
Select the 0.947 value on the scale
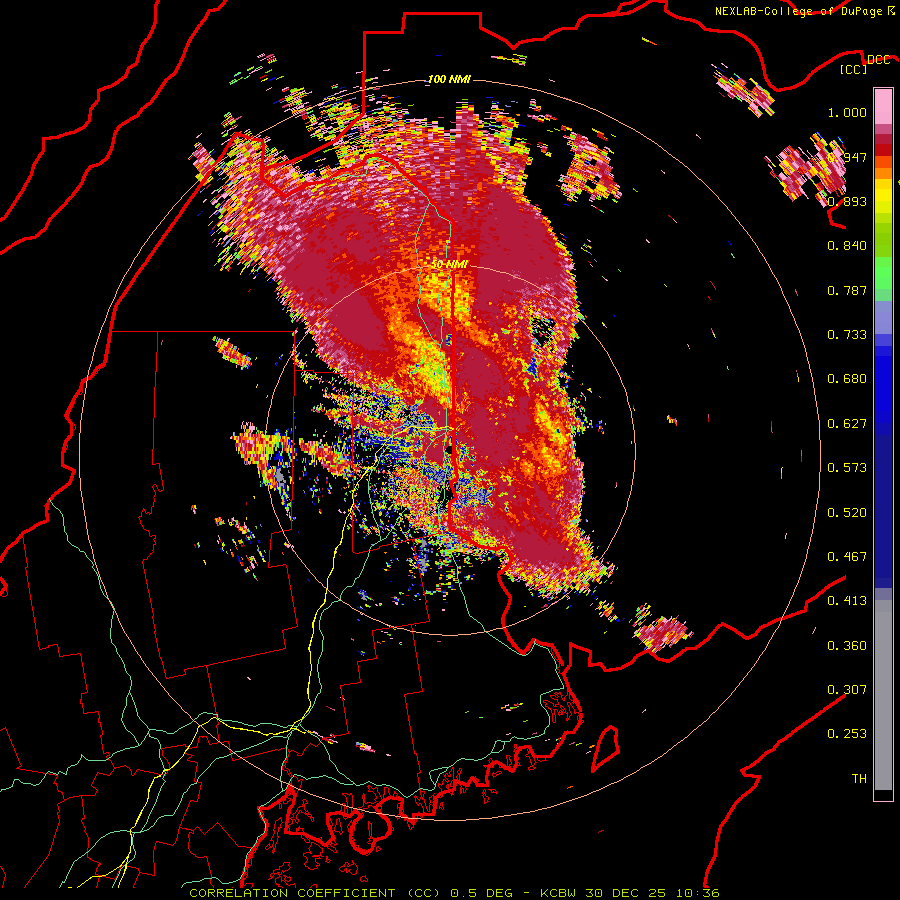click(848, 157)
